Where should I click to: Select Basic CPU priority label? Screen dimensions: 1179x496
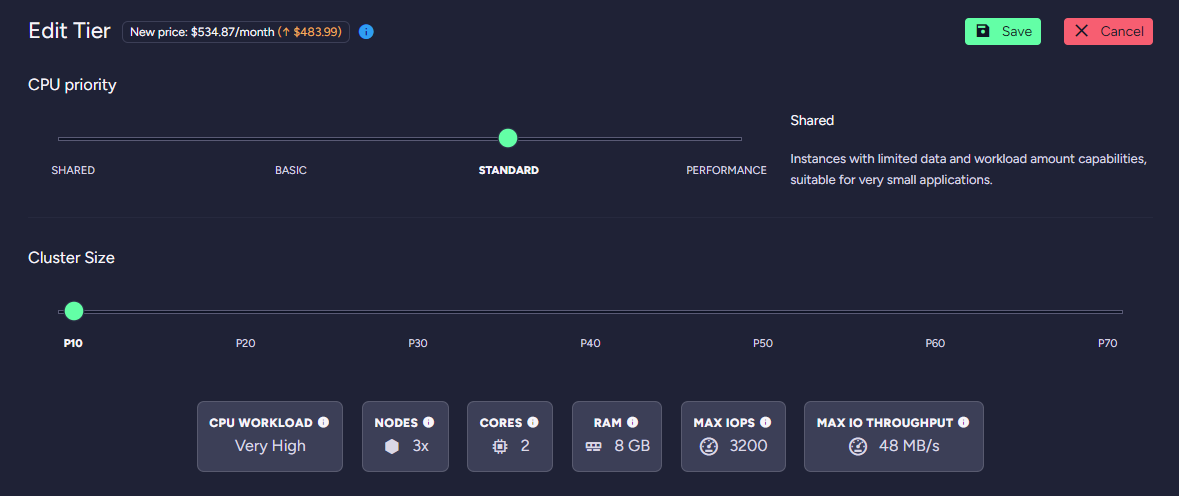point(291,170)
